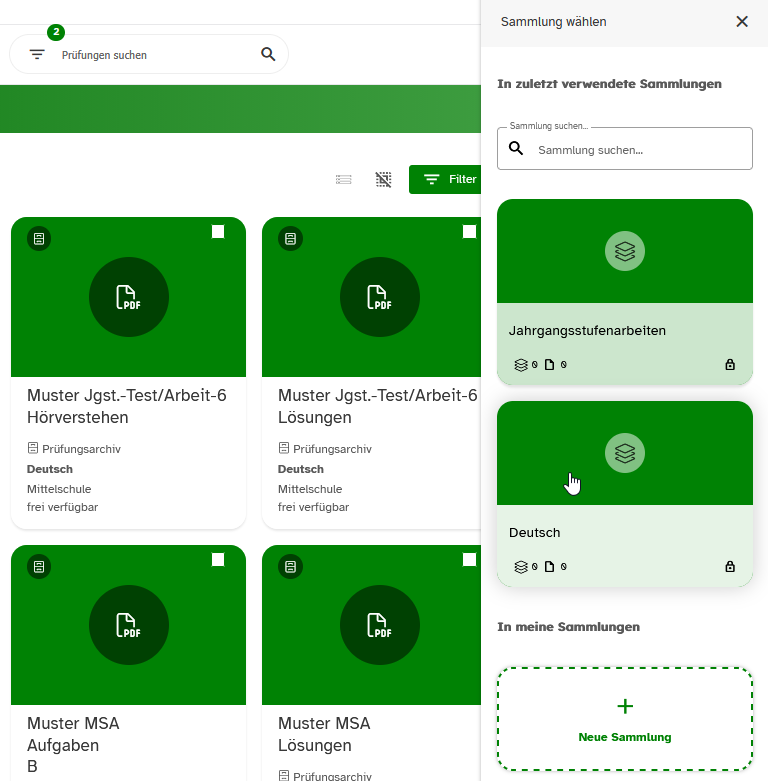This screenshot has width=768, height=781.
Task: Click the select-all grid icon
Action: [383, 180]
